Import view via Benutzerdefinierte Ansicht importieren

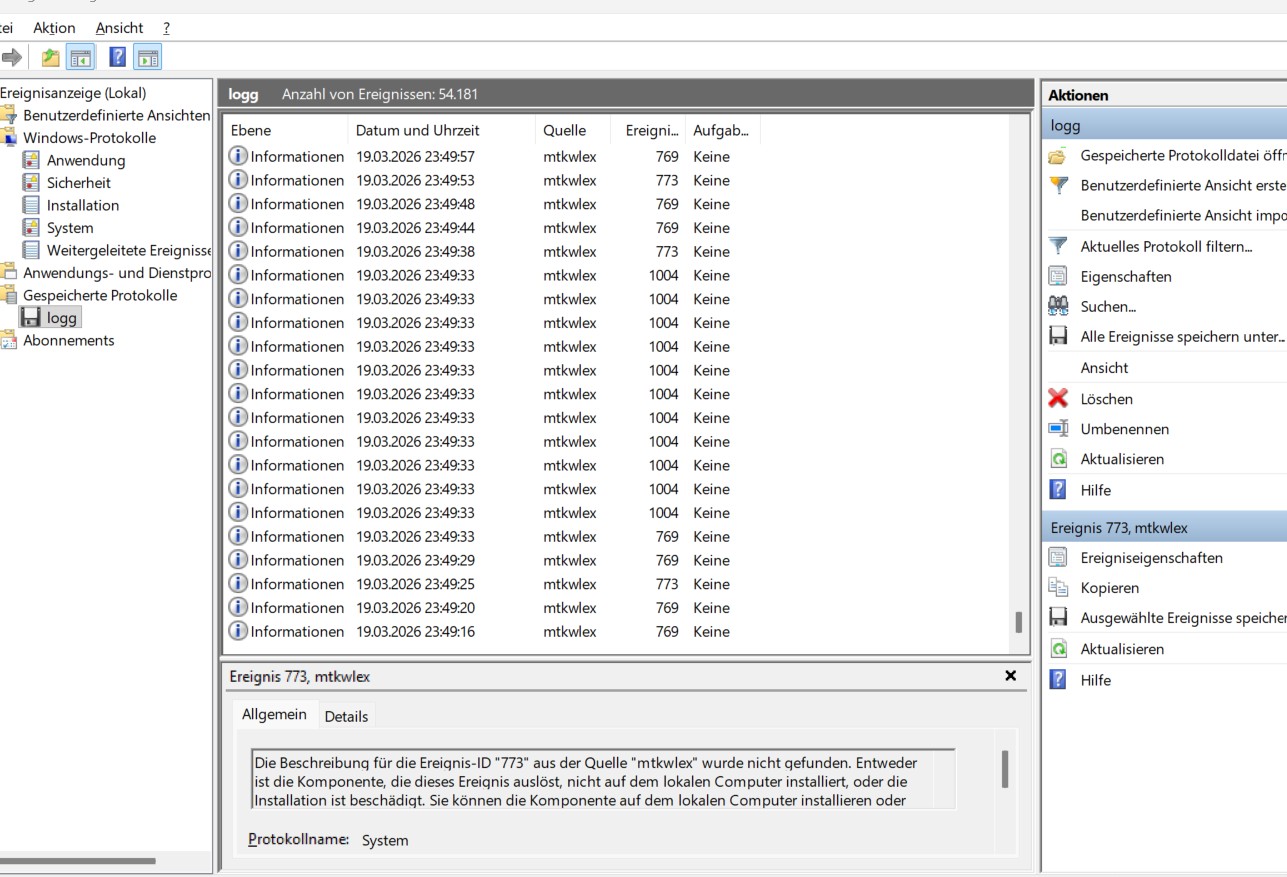pos(1183,215)
